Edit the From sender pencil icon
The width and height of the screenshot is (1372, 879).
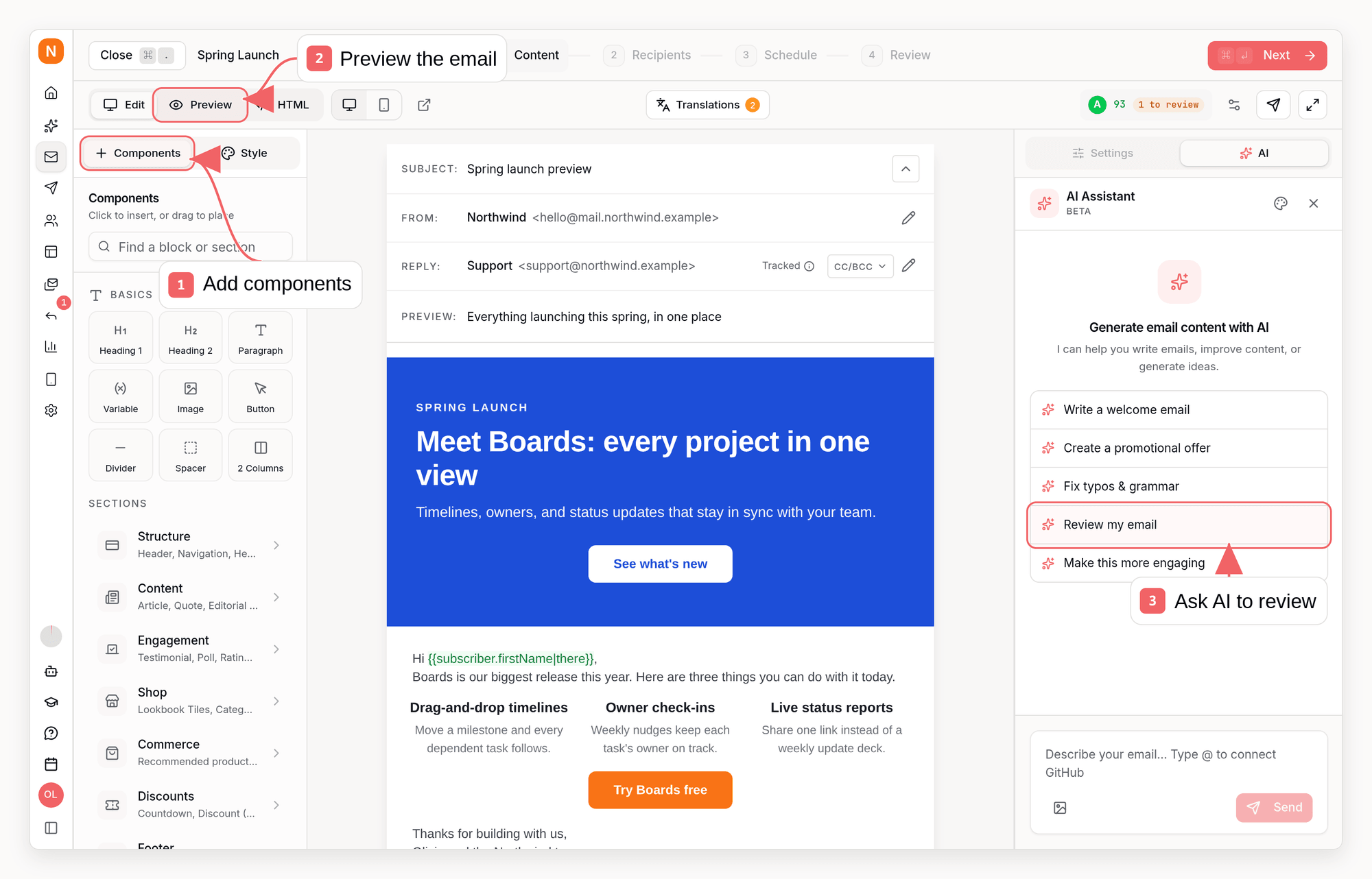tap(908, 218)
